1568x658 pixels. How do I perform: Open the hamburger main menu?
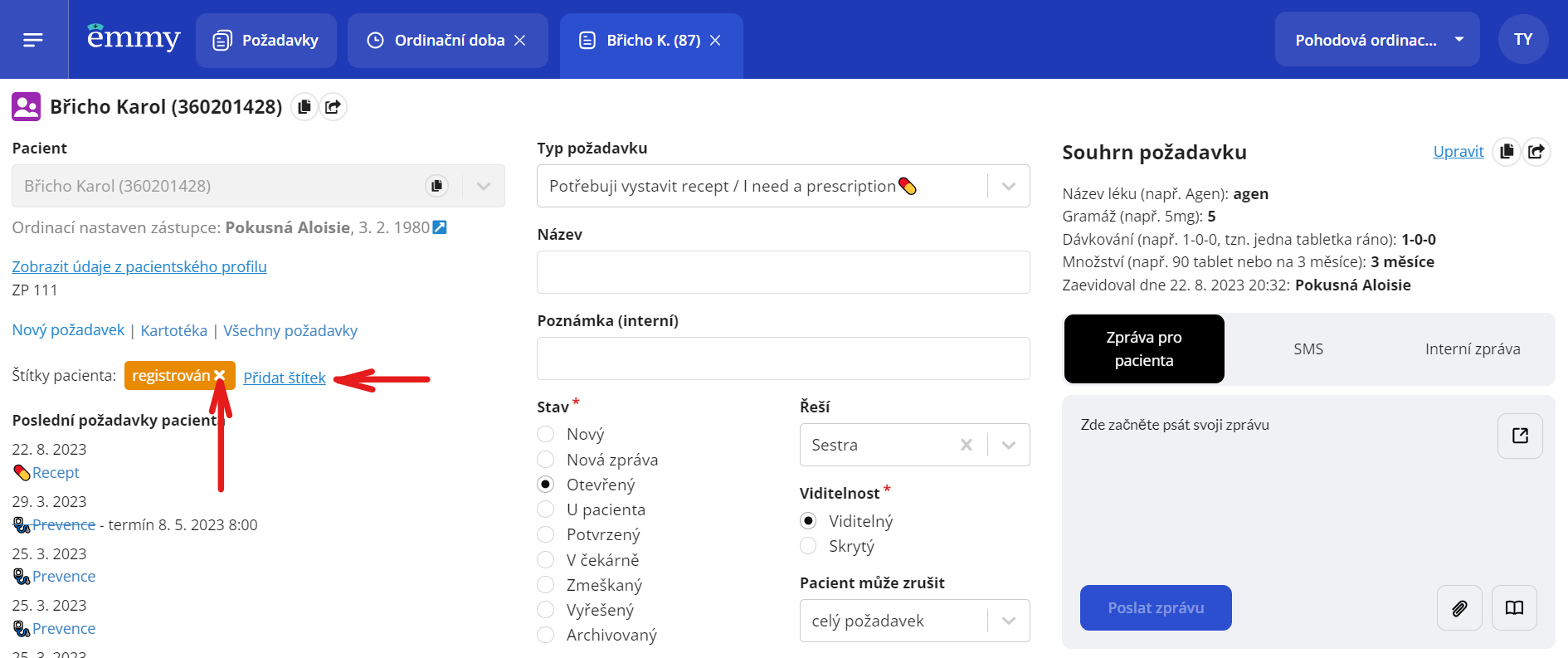(33, 39)
